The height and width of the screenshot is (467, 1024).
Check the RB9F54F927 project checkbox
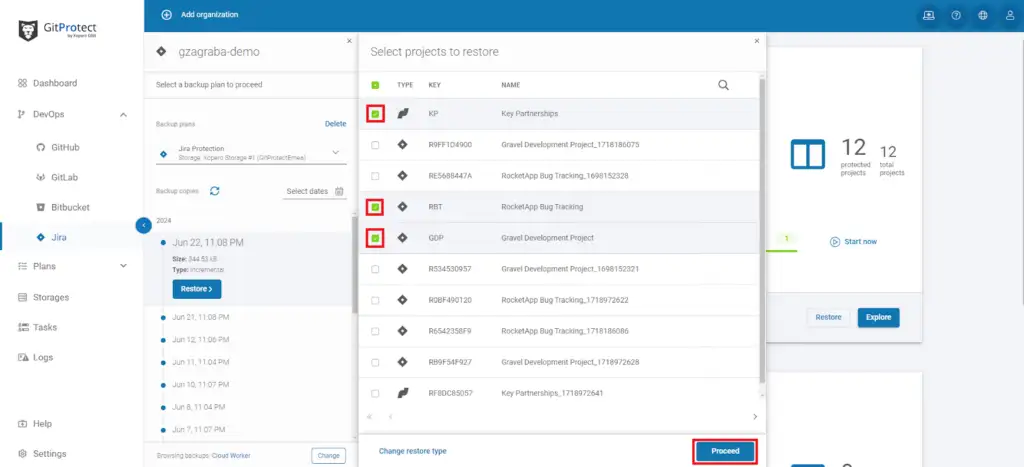pyautogui.click(x=375, y=362)
